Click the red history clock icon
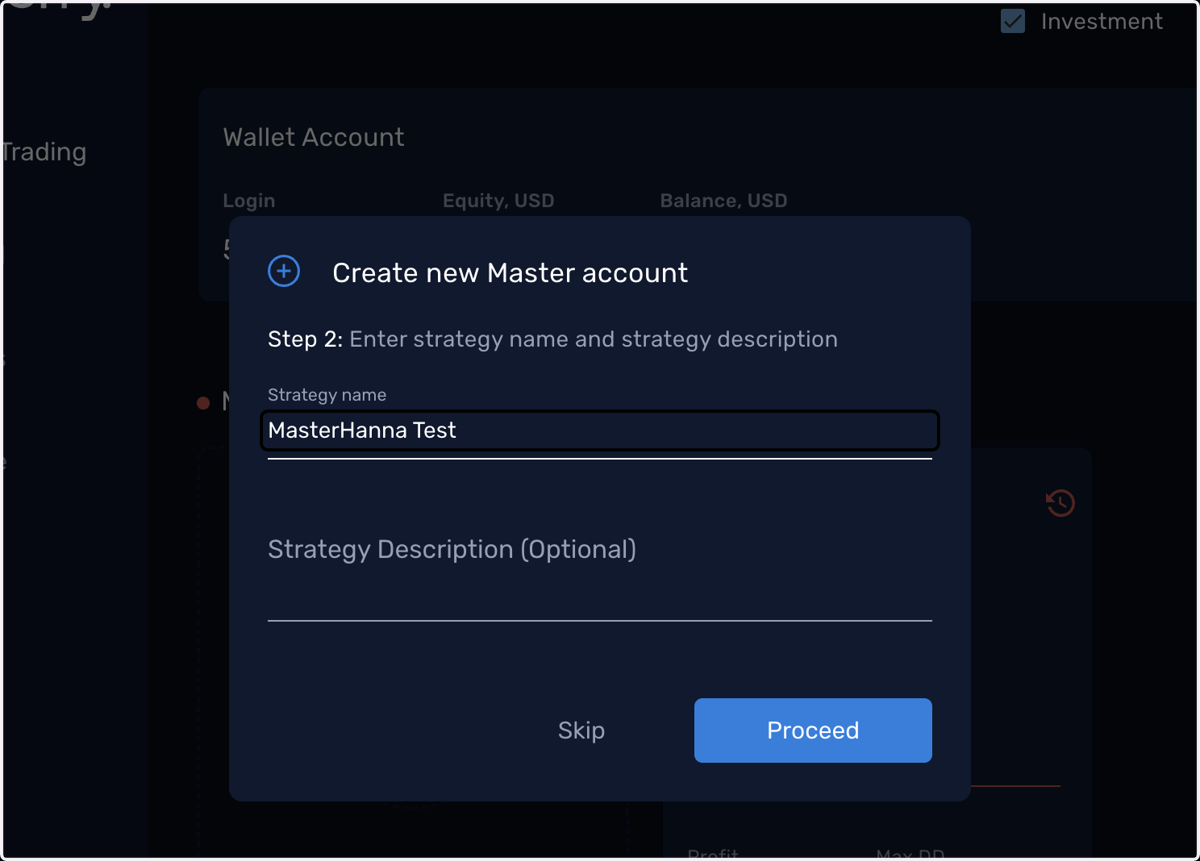This screenshot has width=1200, height=861. [1060, 502]
